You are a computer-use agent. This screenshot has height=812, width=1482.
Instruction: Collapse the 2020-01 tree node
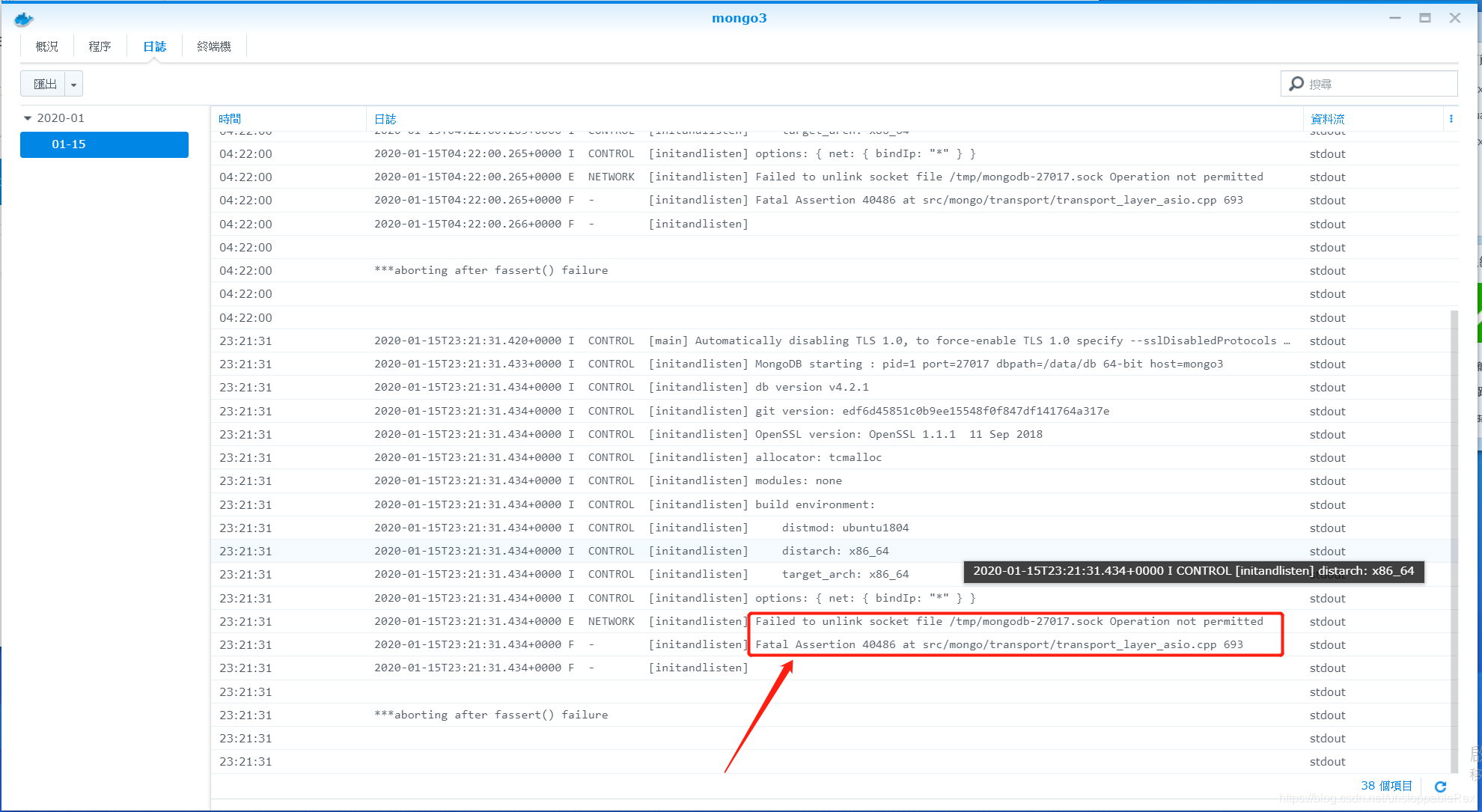(x=28, y=118)
